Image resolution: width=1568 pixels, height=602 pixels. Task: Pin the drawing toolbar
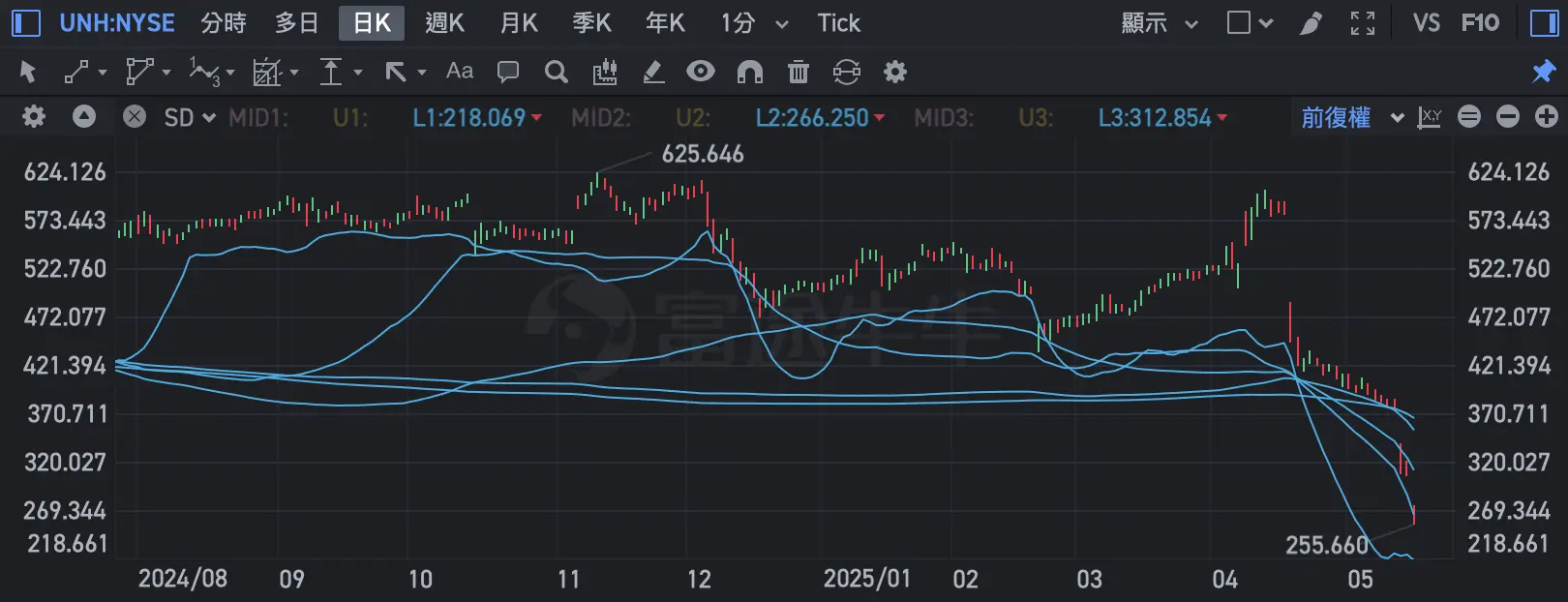(1543, 72)
